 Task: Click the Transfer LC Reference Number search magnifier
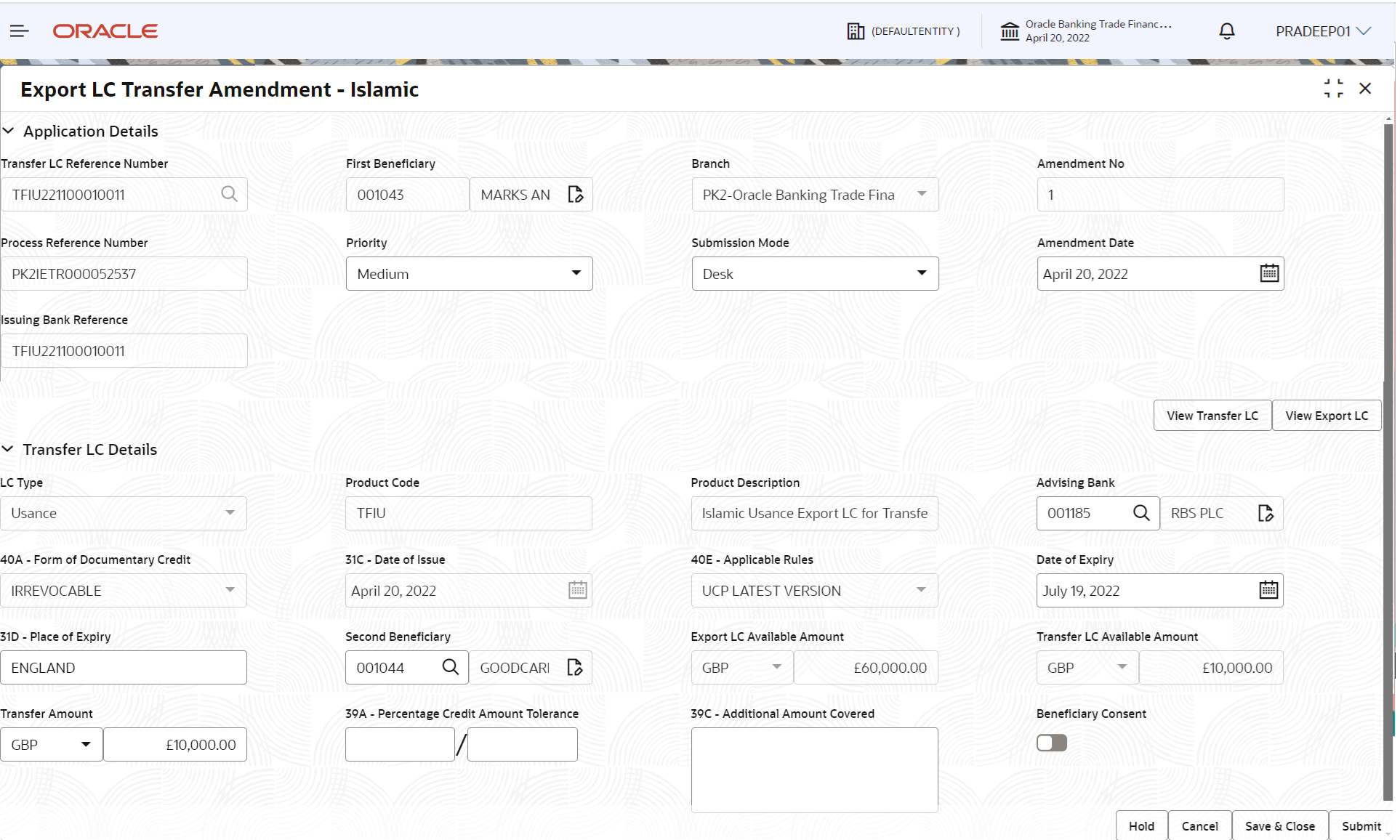(x=230, y=194)
